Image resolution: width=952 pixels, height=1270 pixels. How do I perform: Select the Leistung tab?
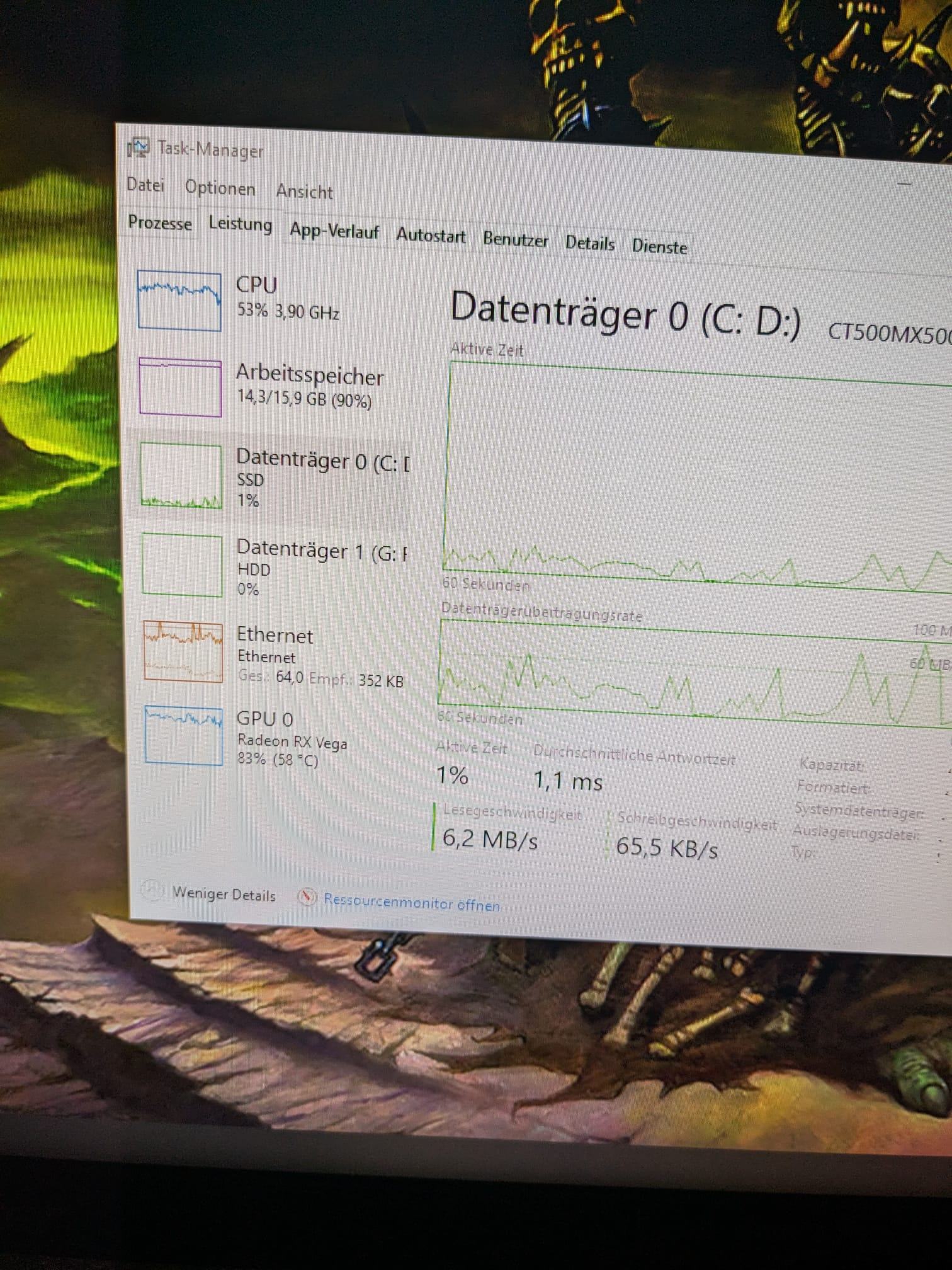pos(240,224)
